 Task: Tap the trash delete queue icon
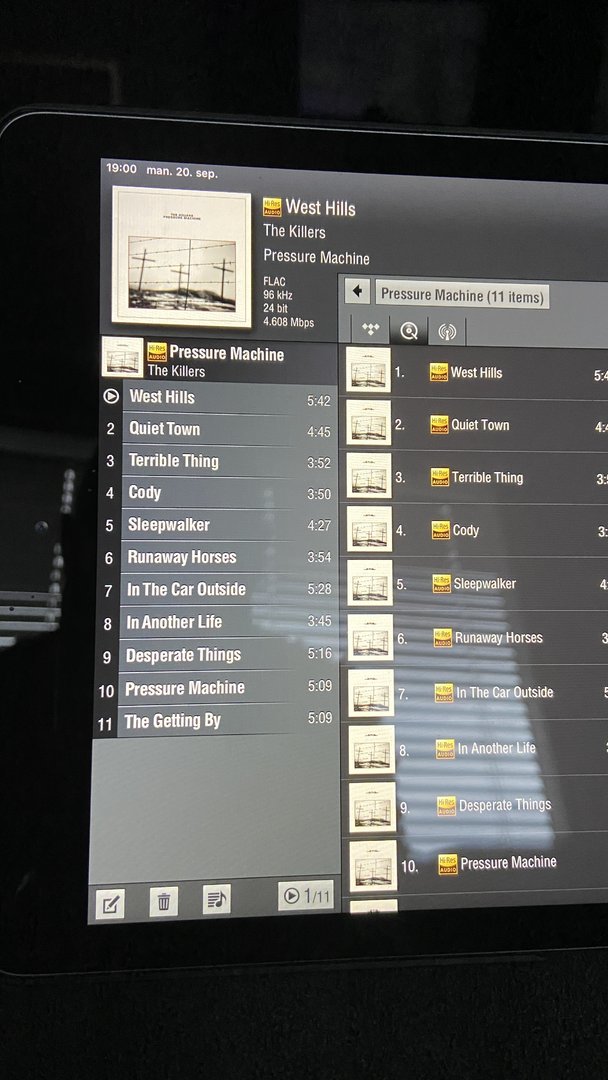[164, 901]
